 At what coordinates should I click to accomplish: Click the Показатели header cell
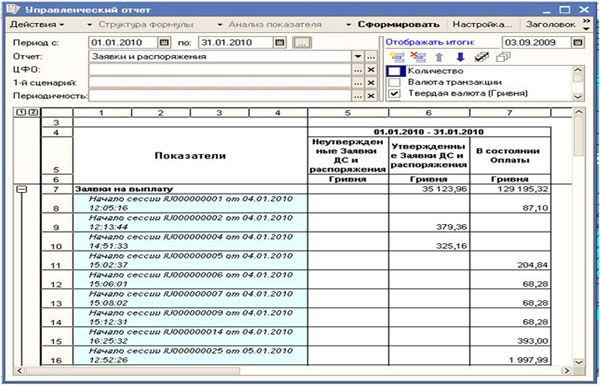coord(190,156)
